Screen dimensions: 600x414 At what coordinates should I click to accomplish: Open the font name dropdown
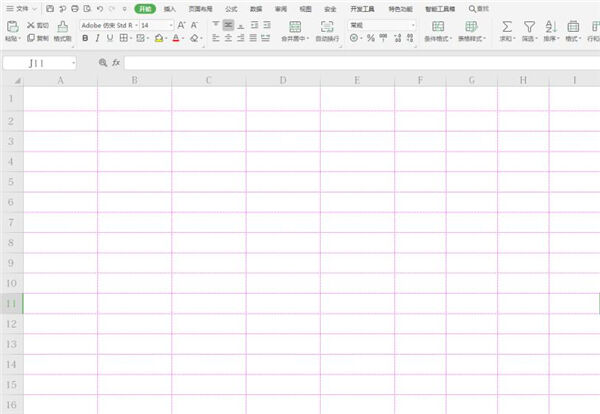pyautogui.click(x=136, y=25)
